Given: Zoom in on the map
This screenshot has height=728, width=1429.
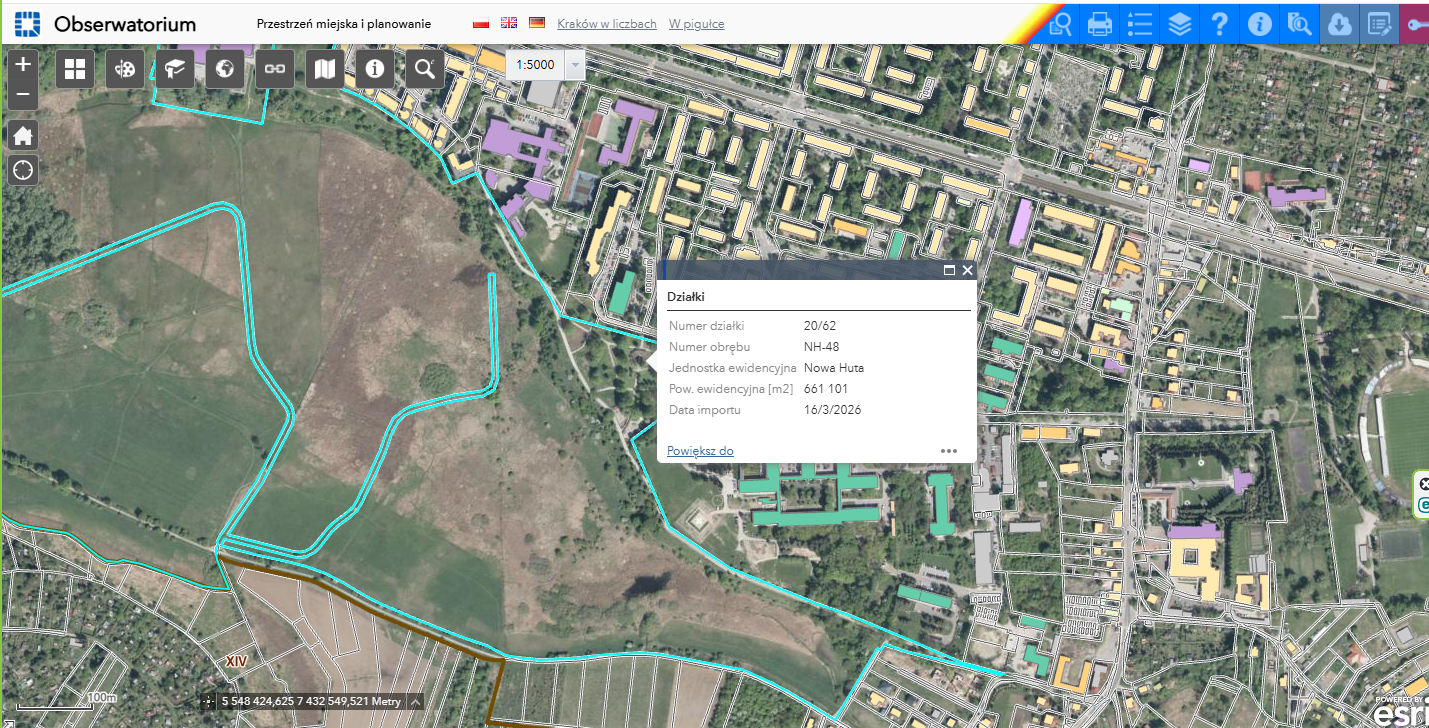Looking at the screenshot, I should click(23, 64).
